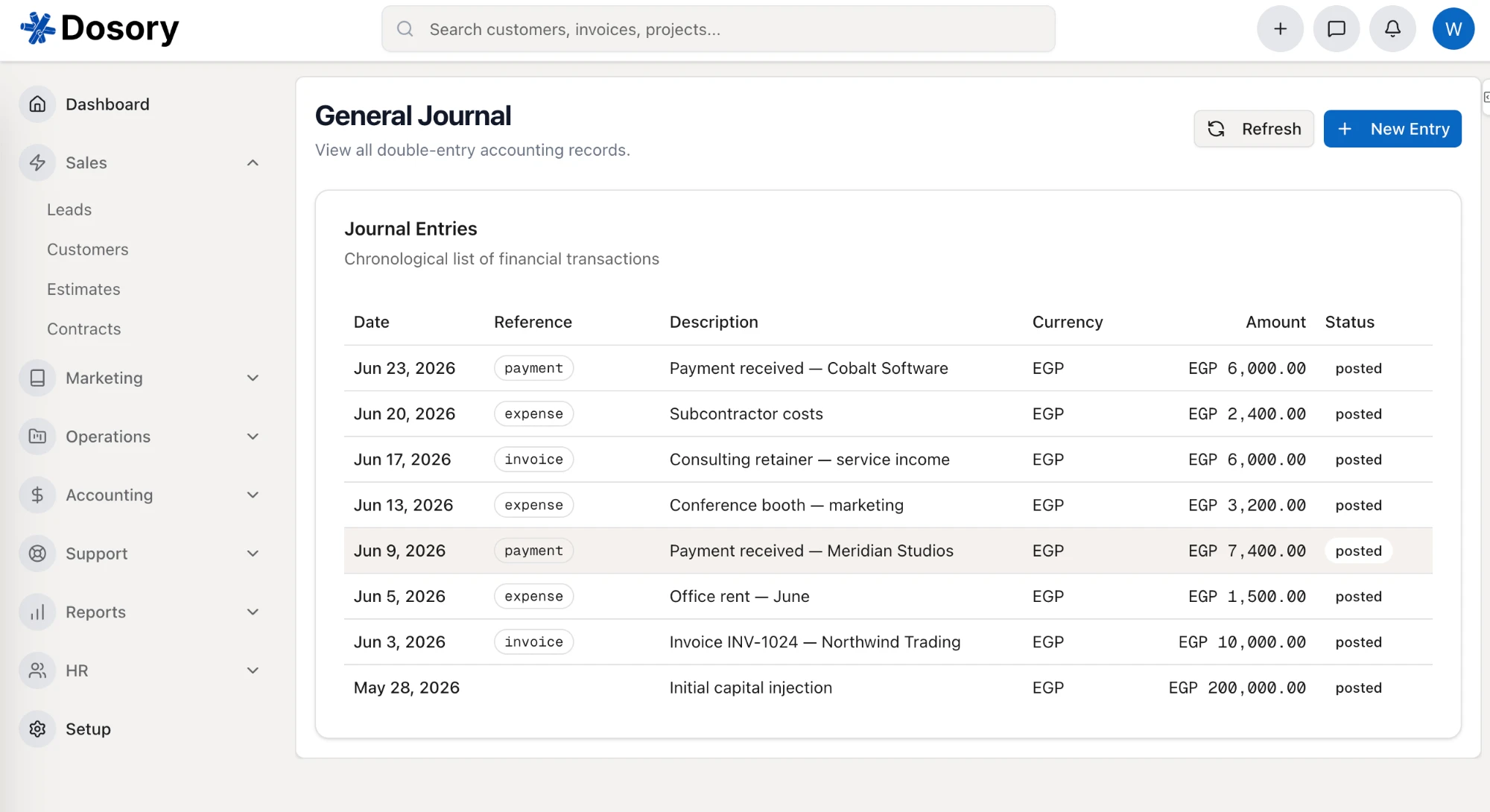Click the Amount column header

pyautogui.click(x=1275, y=322)
